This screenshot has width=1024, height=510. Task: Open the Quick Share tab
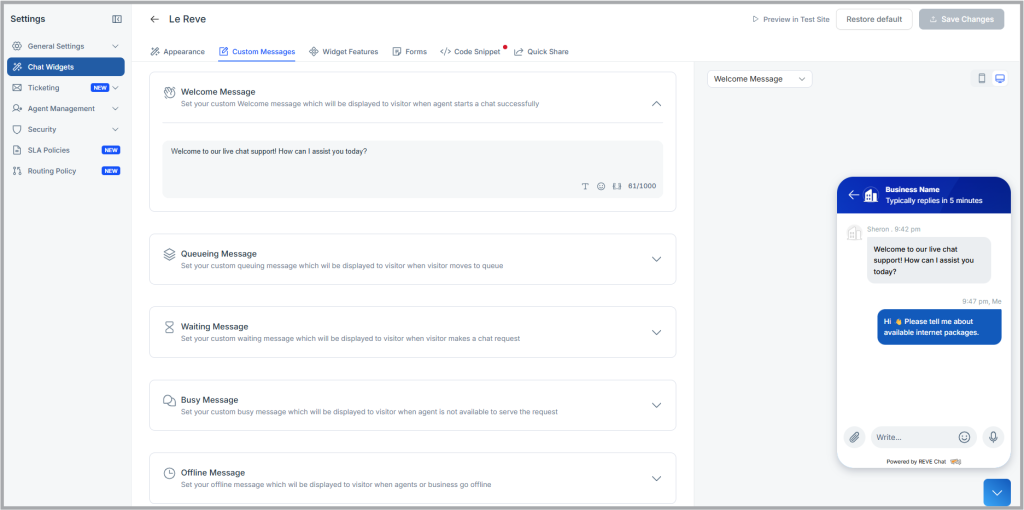(x=541, y=52)
